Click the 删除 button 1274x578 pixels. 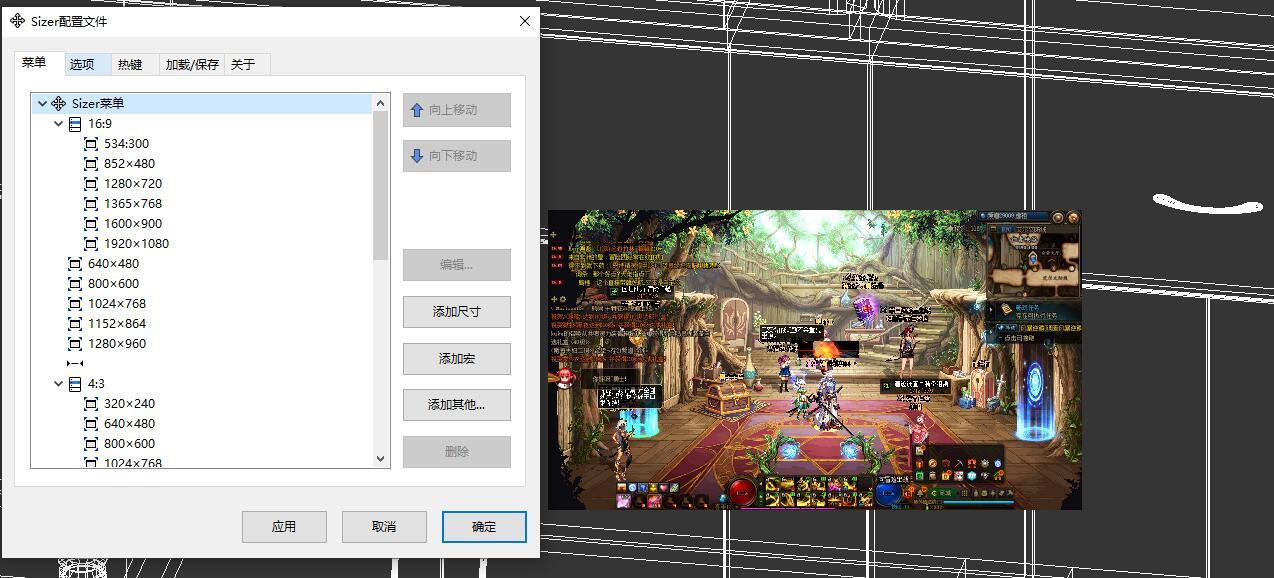(x=457, y=452)
